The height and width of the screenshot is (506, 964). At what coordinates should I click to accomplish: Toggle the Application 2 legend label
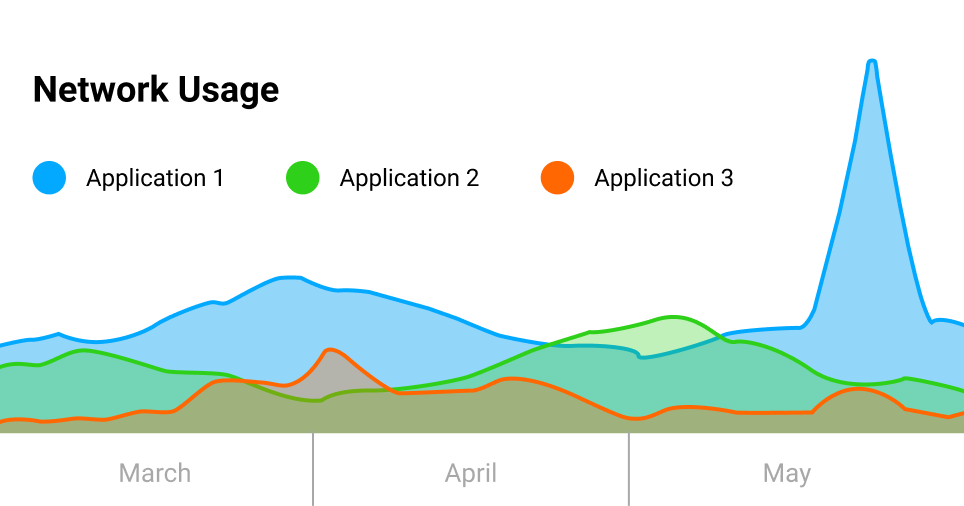[409, 178]
